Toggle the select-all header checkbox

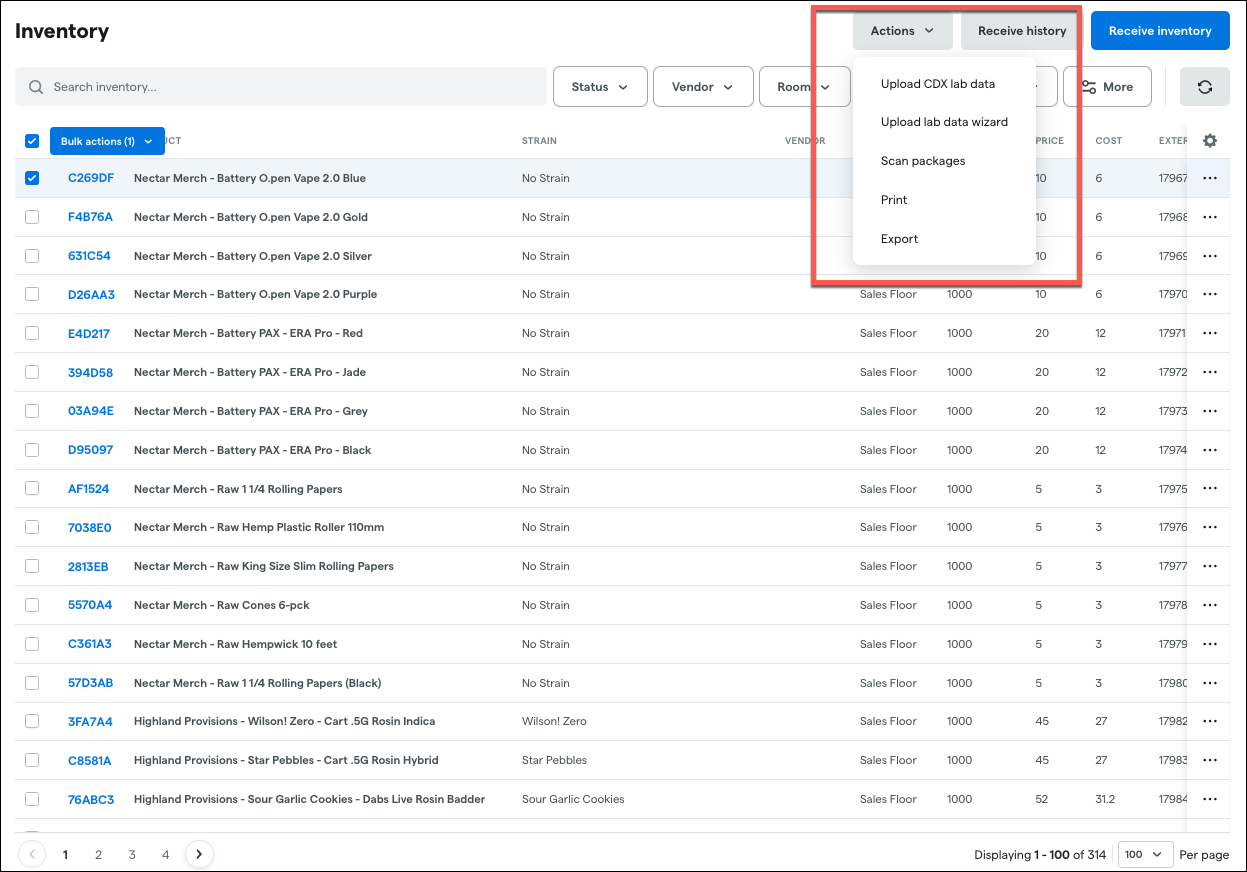[32, 141]
